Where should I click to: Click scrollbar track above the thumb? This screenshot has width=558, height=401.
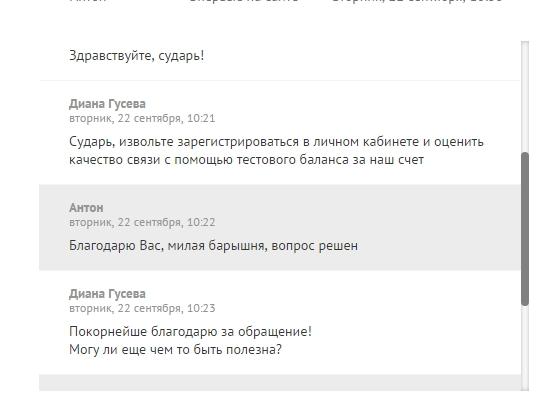525,97
